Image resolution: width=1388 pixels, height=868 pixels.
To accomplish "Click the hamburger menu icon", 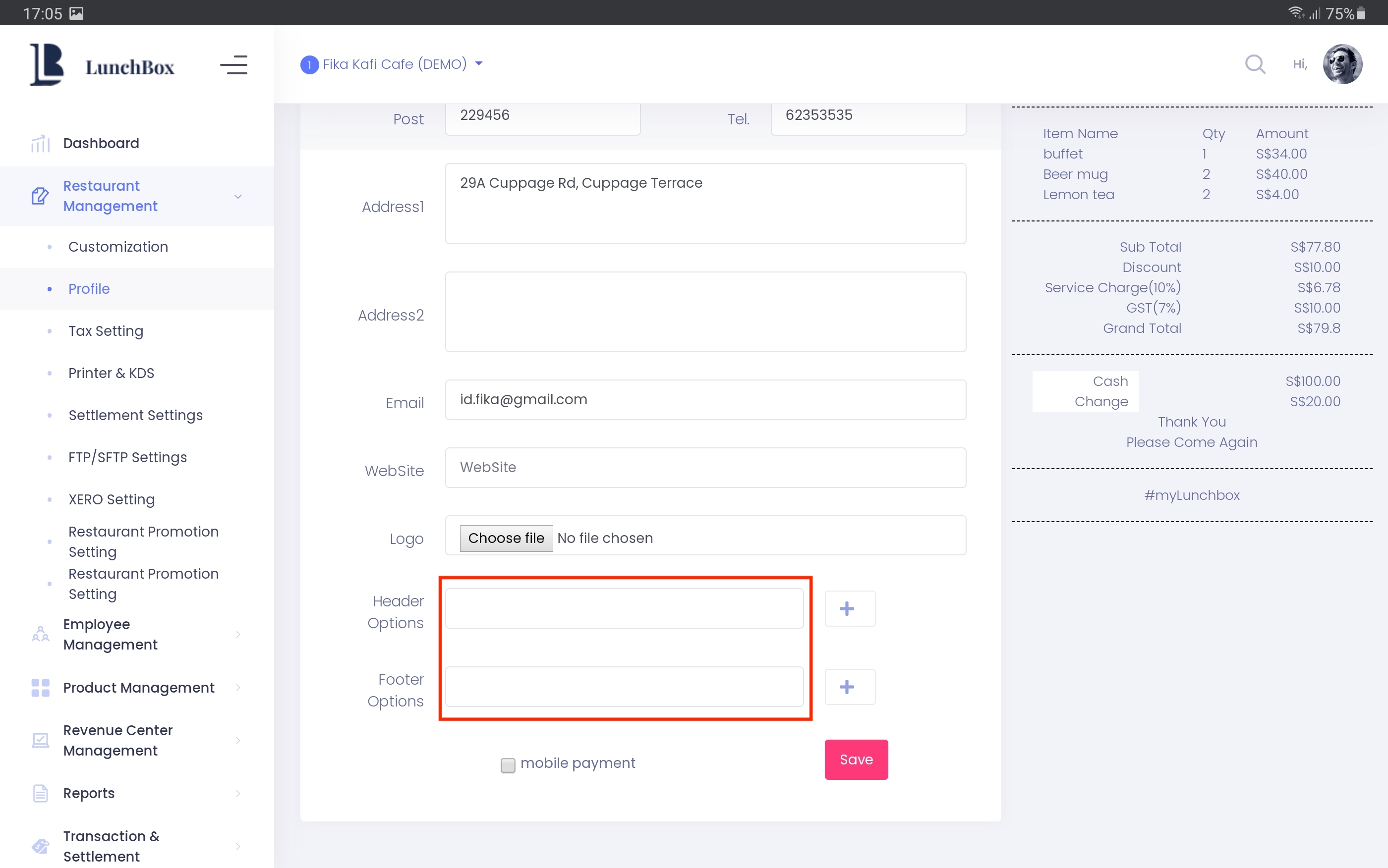I will point(233,65).
